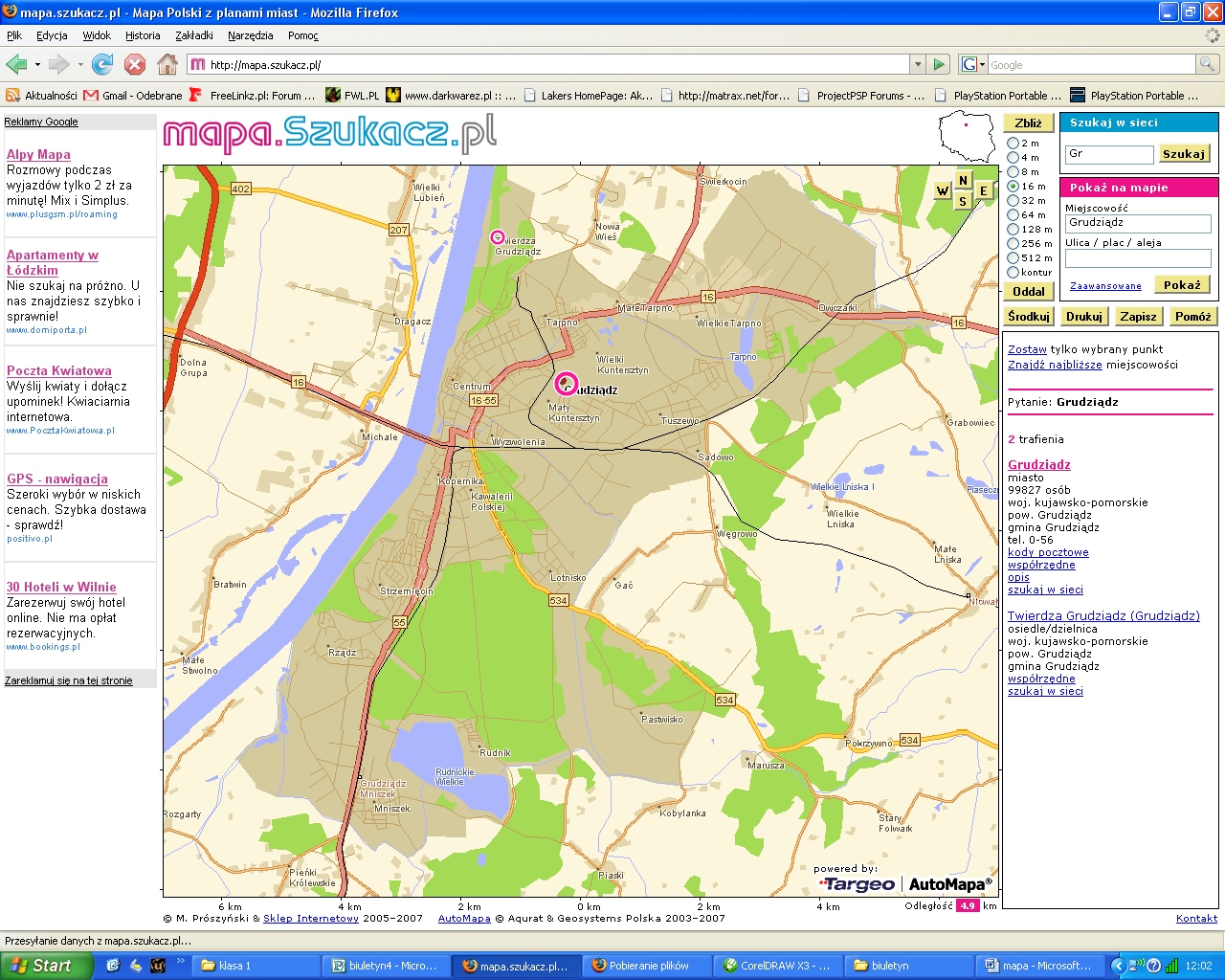Click the pink Grudziądz marker on the map
Image resolution: width=1225 pixels, height=980 pixels.
(567, 384)
